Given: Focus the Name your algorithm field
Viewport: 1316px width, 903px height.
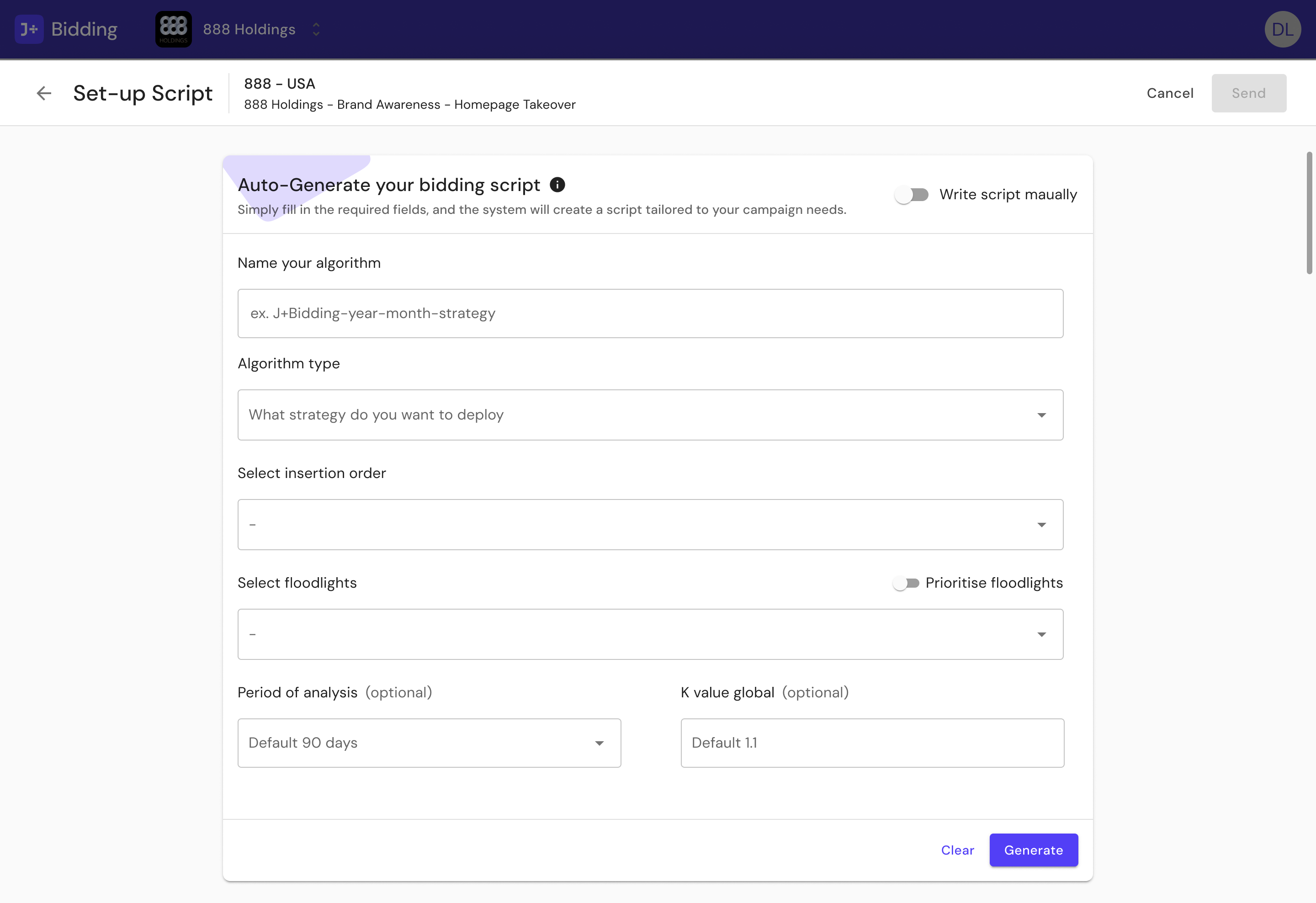Looking at the screenshot, I should 650,313.
